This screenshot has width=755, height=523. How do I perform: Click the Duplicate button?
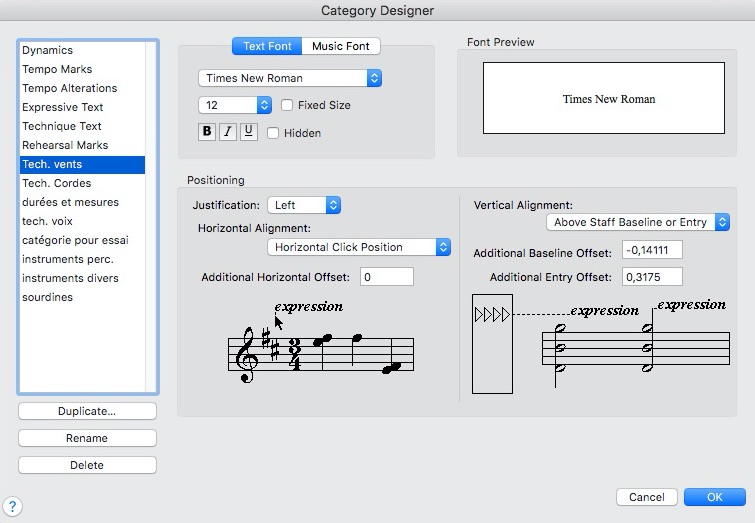point(87,411)
